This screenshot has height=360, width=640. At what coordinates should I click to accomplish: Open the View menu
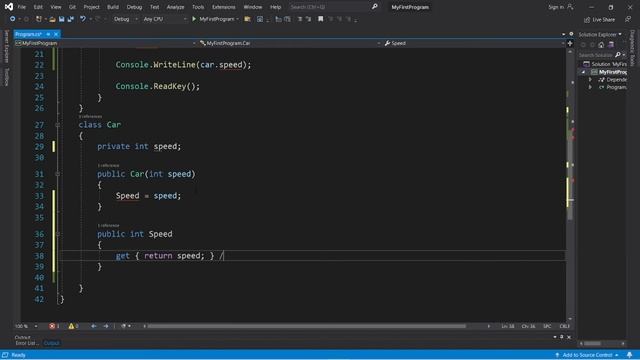tap(56, 7)
